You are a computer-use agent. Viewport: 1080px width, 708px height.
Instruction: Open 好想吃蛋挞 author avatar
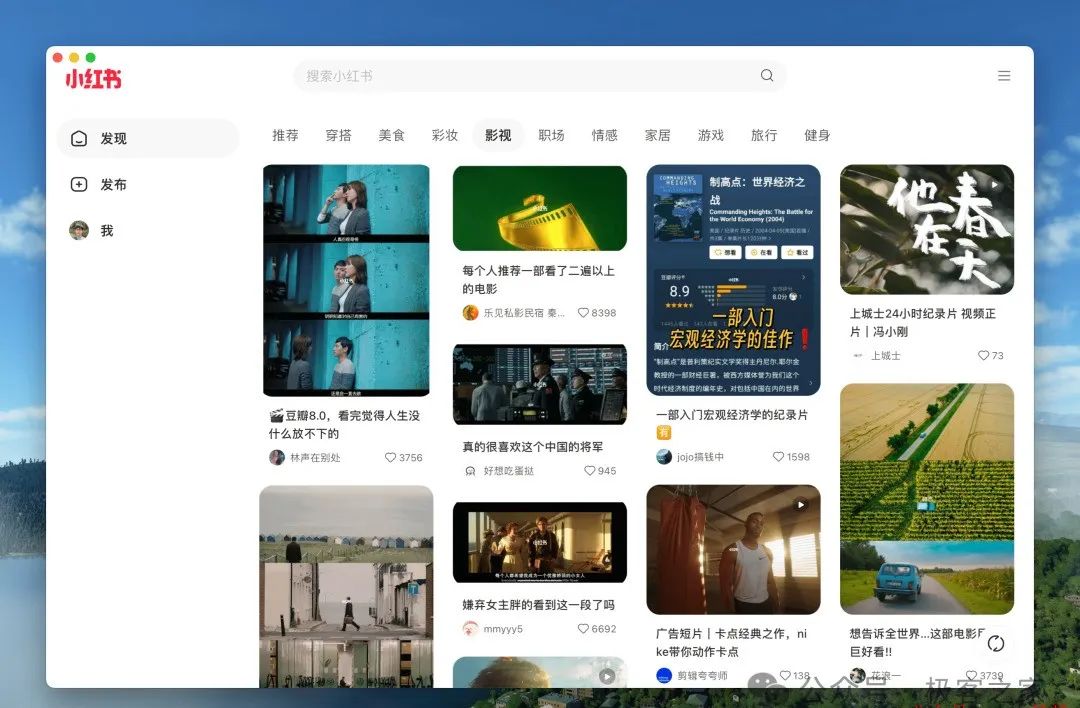[470, 471]
